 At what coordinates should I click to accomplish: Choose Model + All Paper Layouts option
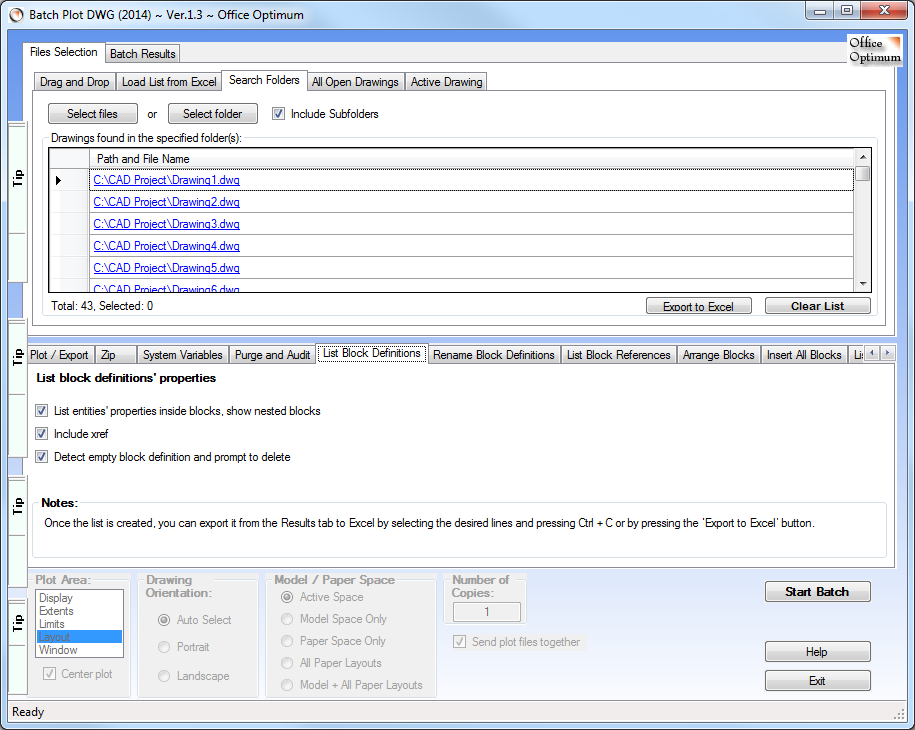click(x=287, y=685)
